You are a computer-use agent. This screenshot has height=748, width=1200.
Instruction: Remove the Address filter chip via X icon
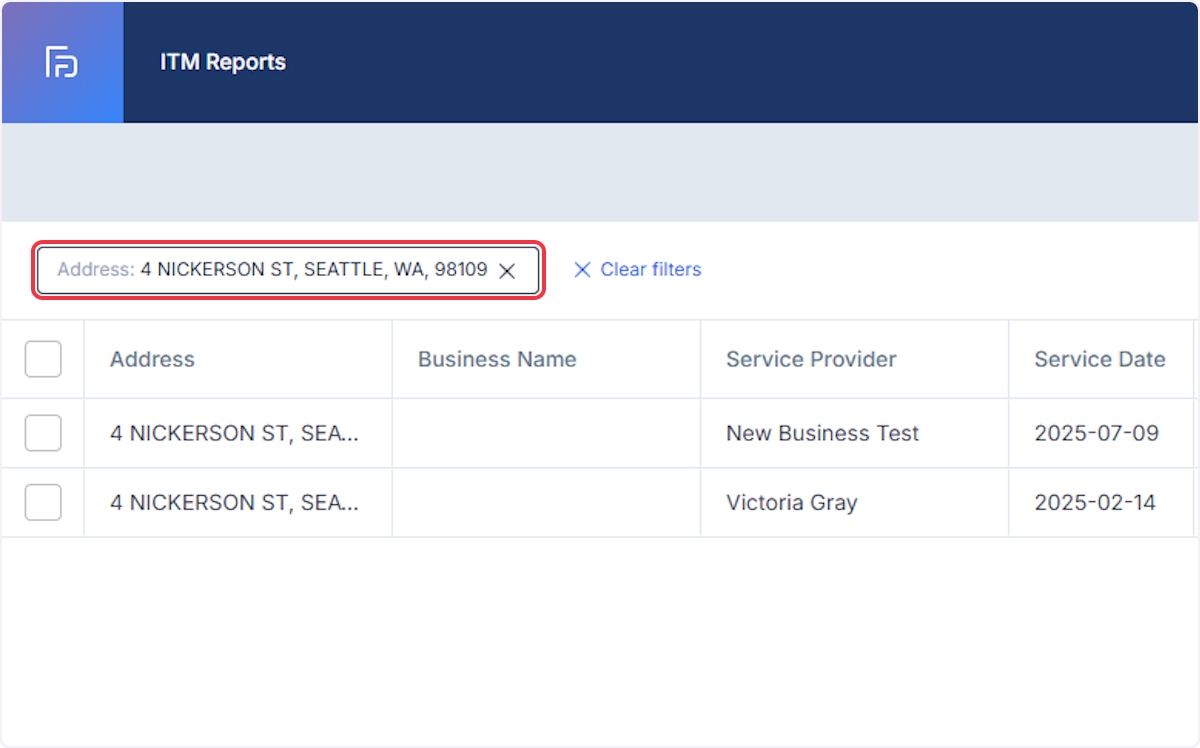(507, 271)
